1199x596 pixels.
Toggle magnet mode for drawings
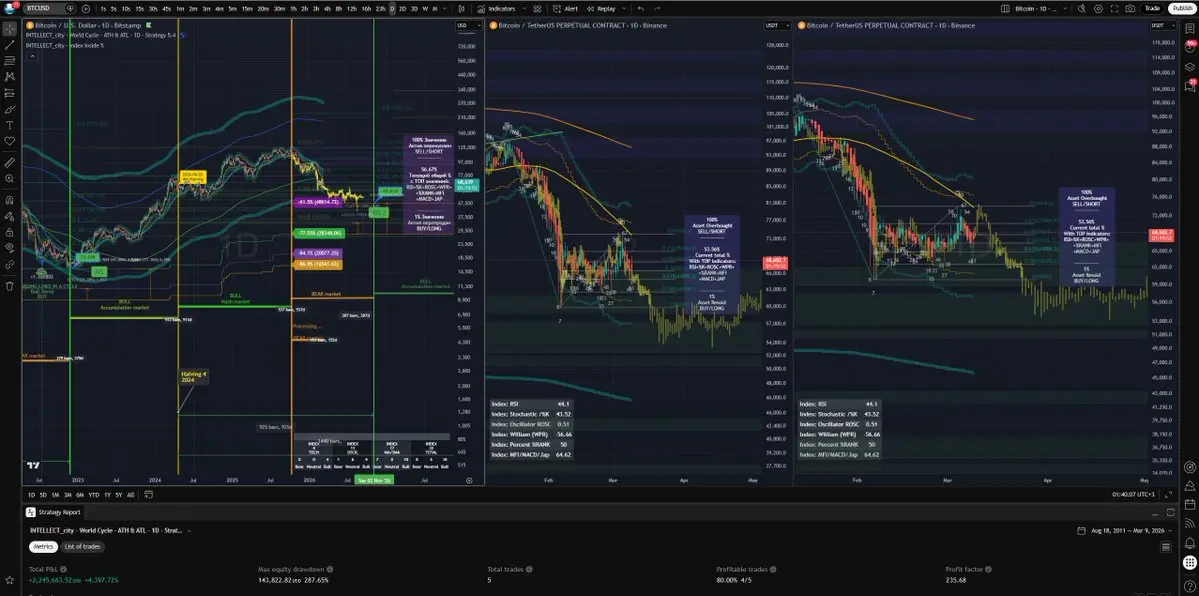(9, 200)
